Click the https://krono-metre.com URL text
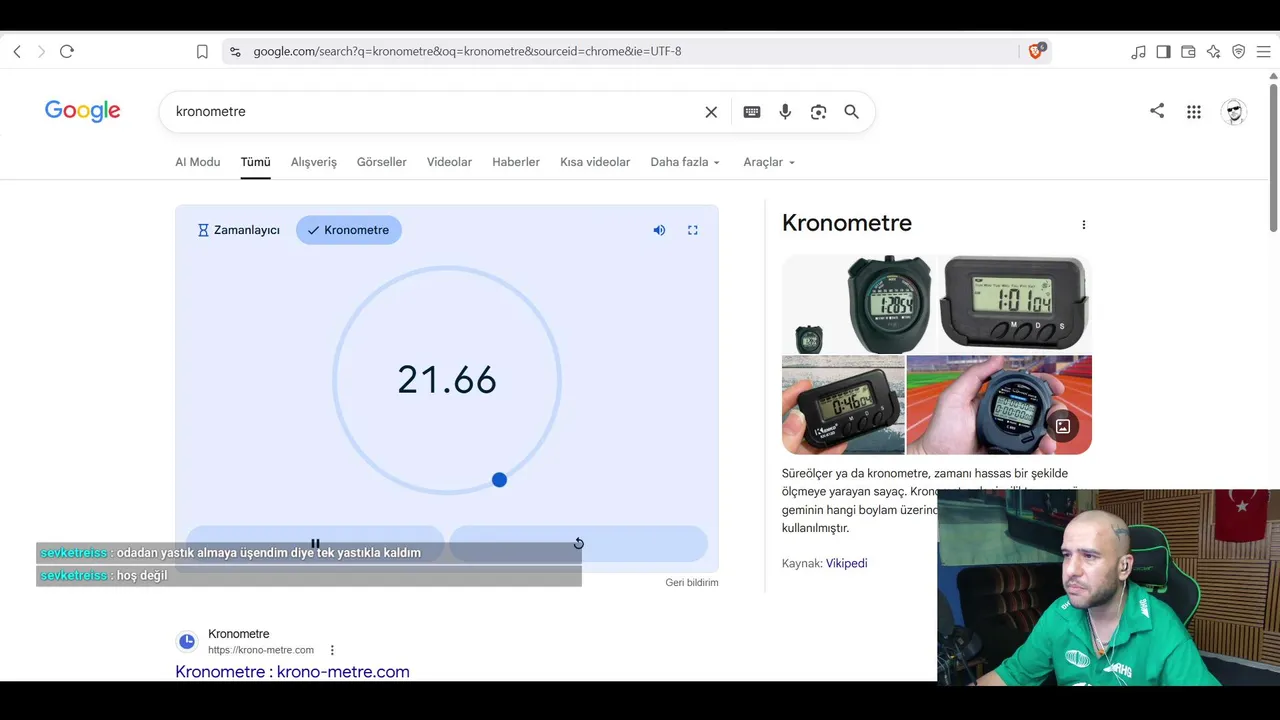This screenshot has width=1280, height=720. click(261, 650)
